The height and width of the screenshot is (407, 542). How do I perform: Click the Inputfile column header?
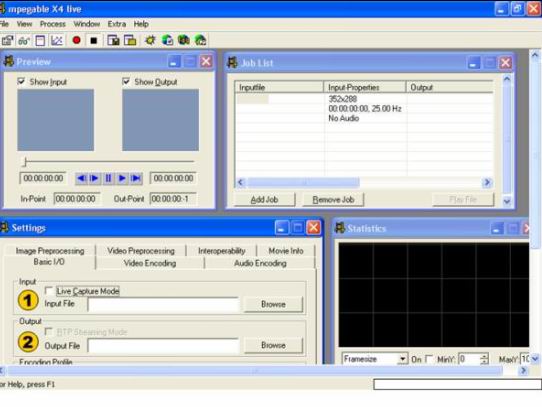coord(279,87)
